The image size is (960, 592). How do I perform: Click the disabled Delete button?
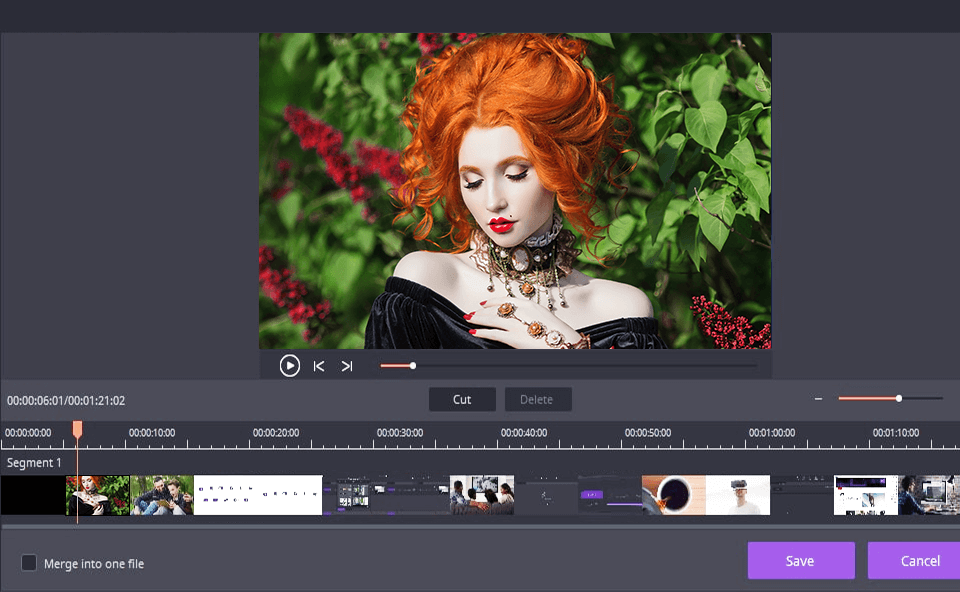click(x=538, y=398)
